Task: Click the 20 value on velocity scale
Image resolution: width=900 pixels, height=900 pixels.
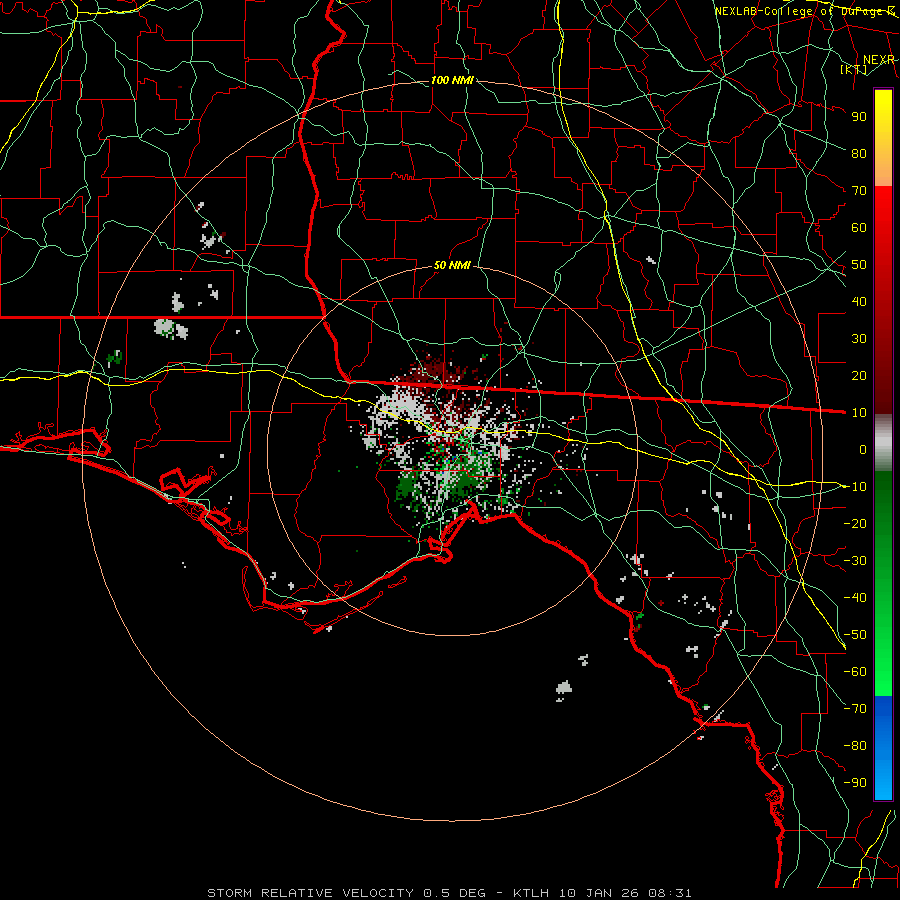Action: (x=859, y=375)
